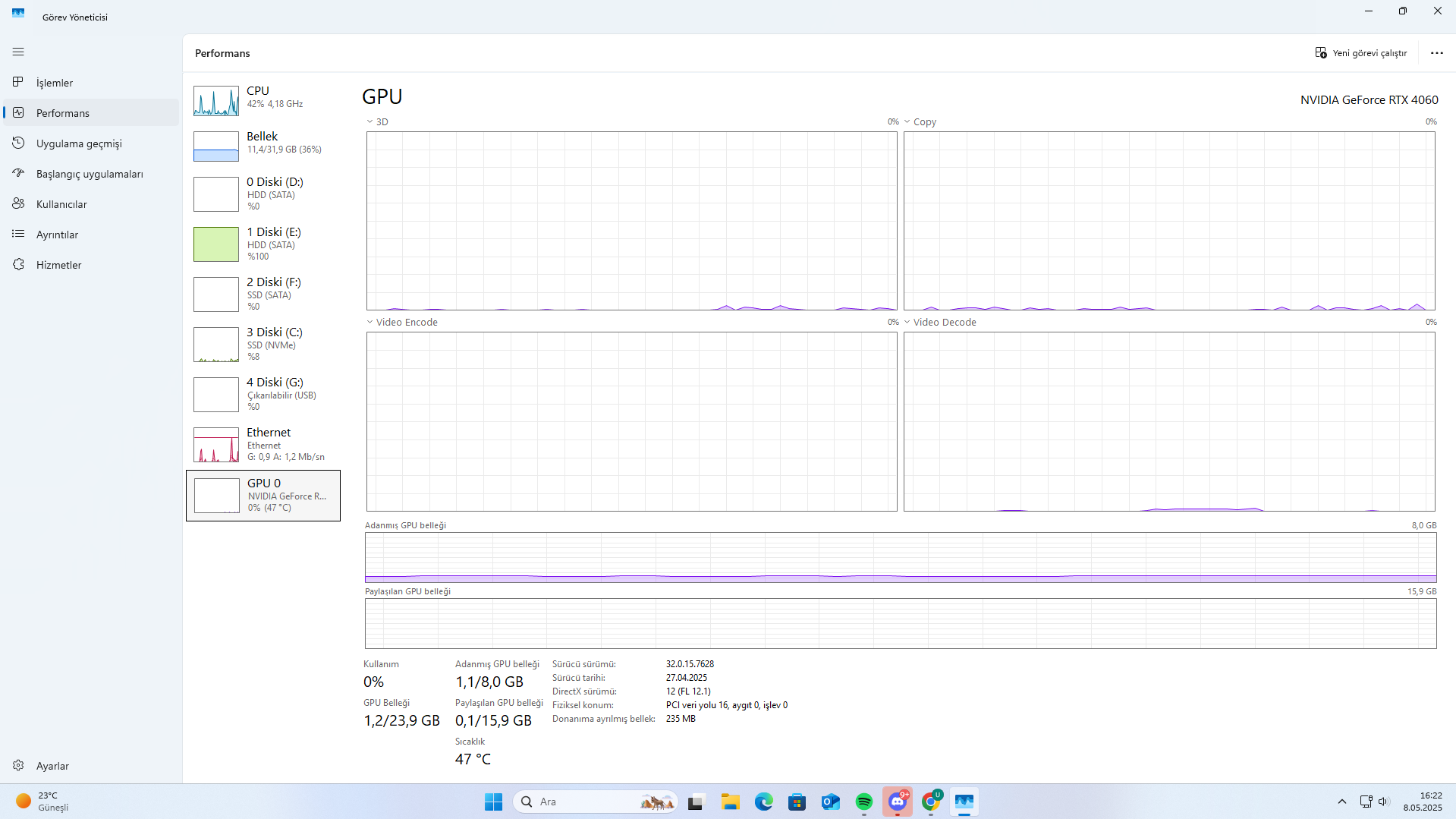Open the Windows Start menu

pos(493,802)
